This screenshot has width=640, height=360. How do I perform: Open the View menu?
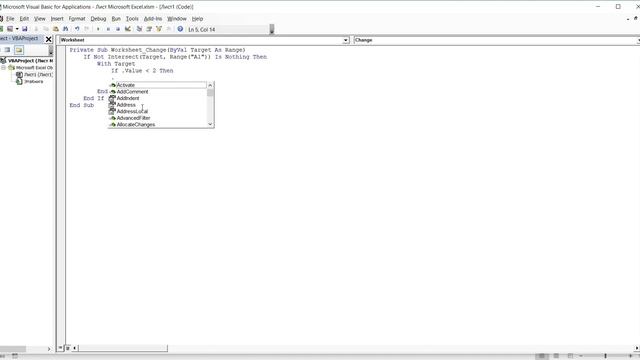(40, 19)
